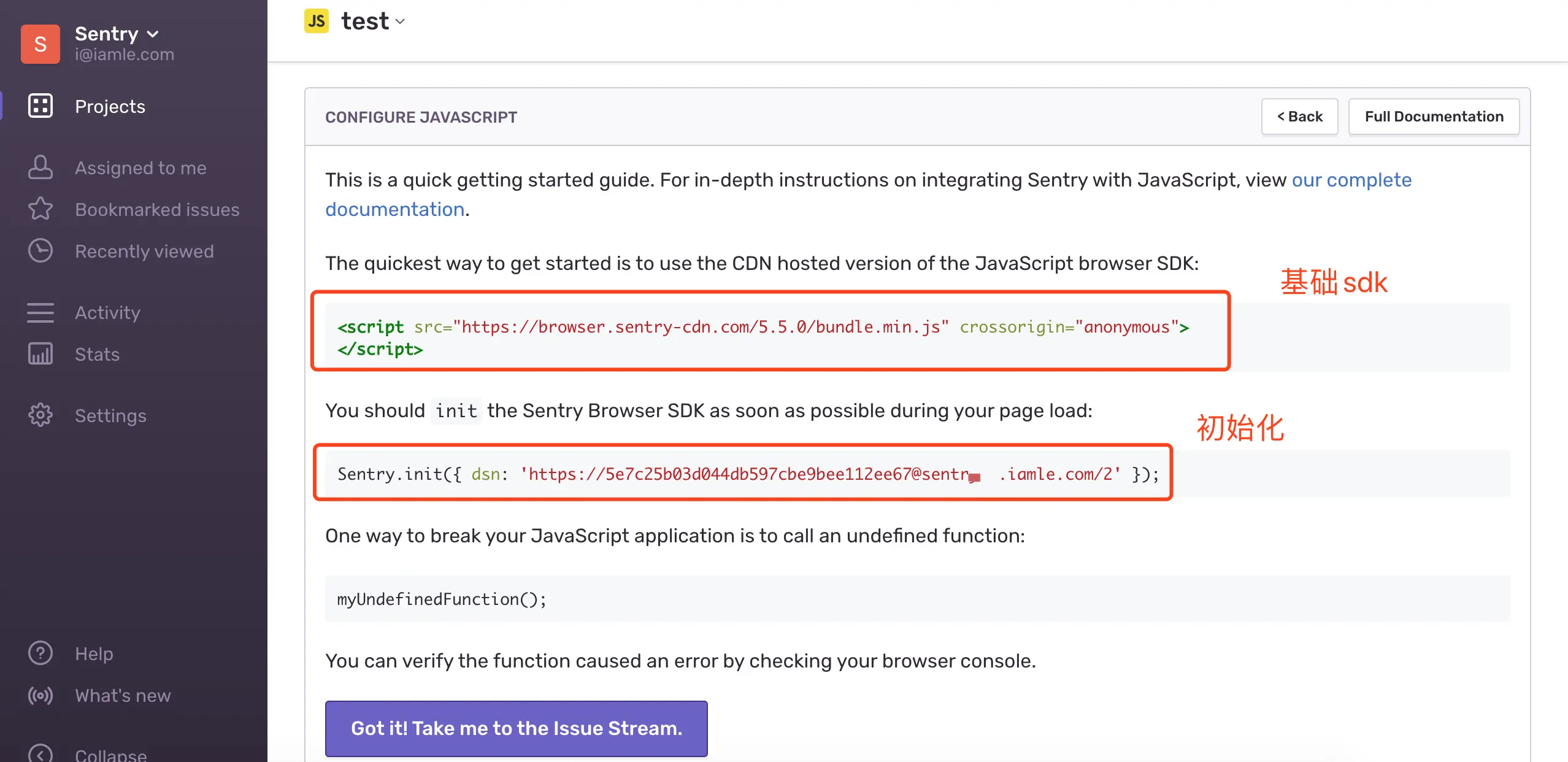
Task: Go to the Activity menu item
Action: coord(107,312)
